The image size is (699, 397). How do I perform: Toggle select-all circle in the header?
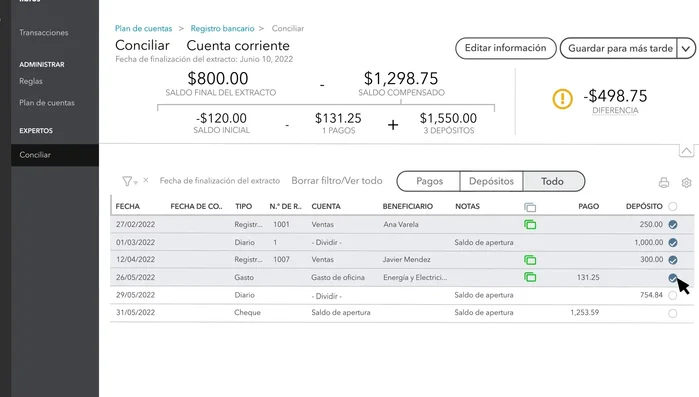pyautogui.click(x=673, y=206)
